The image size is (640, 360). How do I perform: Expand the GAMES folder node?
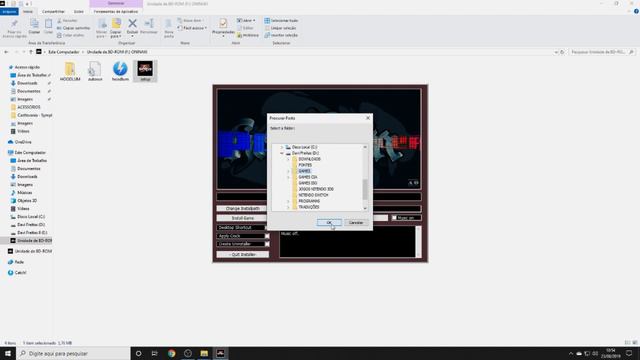tap(288, 171)
